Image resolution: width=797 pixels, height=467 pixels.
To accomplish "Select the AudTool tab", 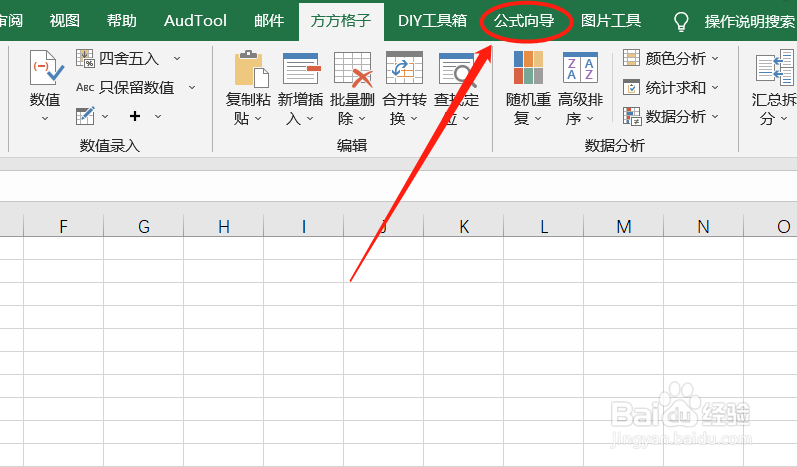I will pyautogui.click(x=195, y=20).
